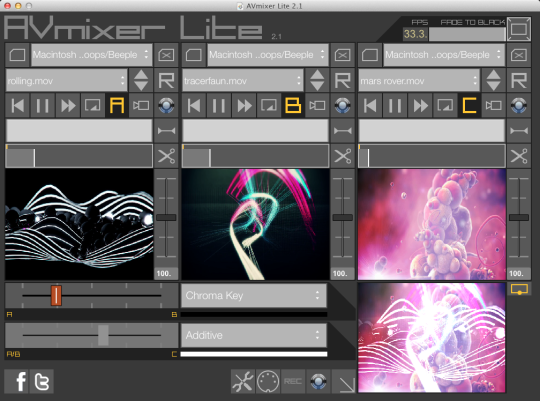Open channel A folder path dropdown
The image size is (540, 401).
point(92,55)
